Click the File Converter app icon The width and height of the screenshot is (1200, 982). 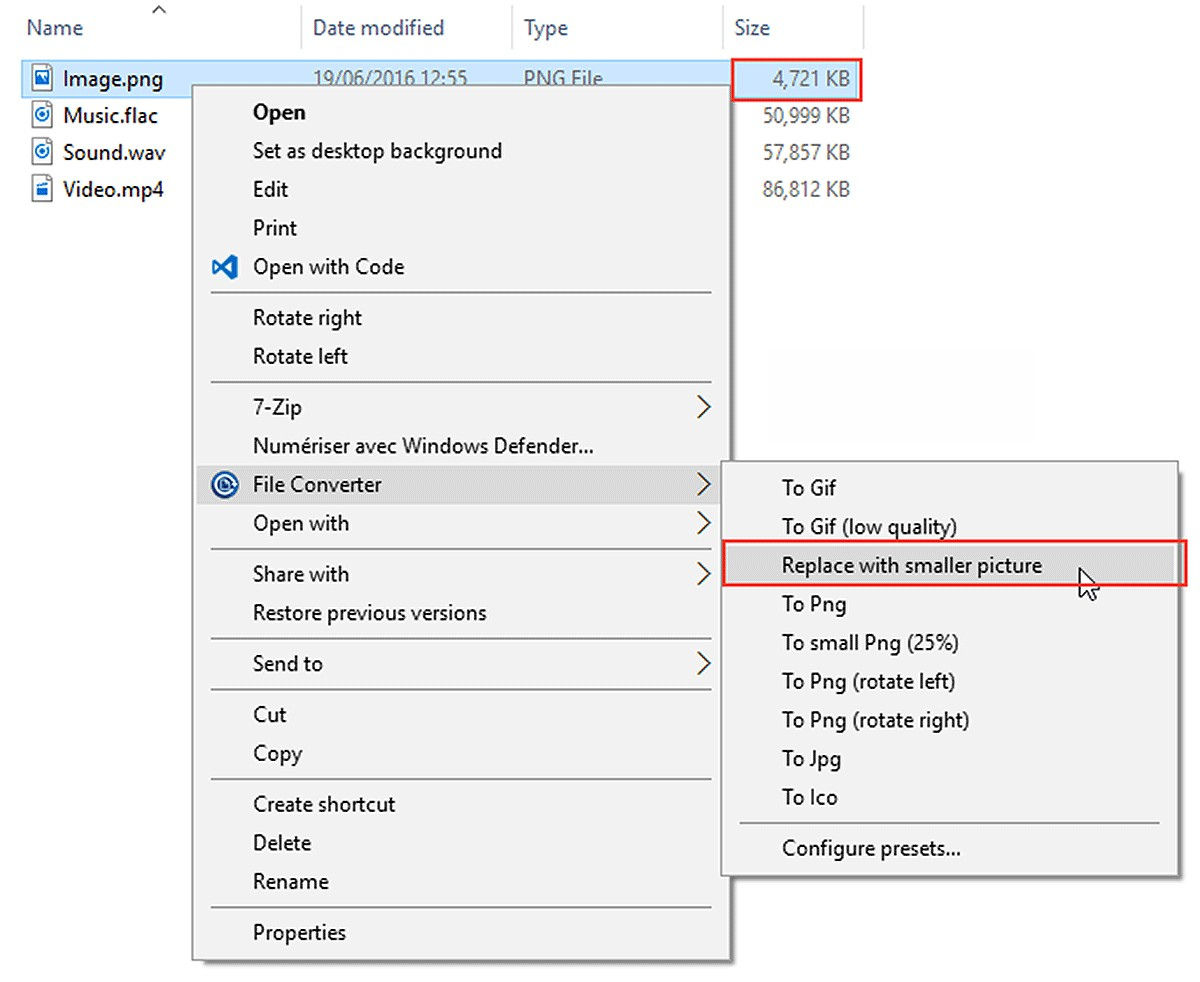[224, 484]
